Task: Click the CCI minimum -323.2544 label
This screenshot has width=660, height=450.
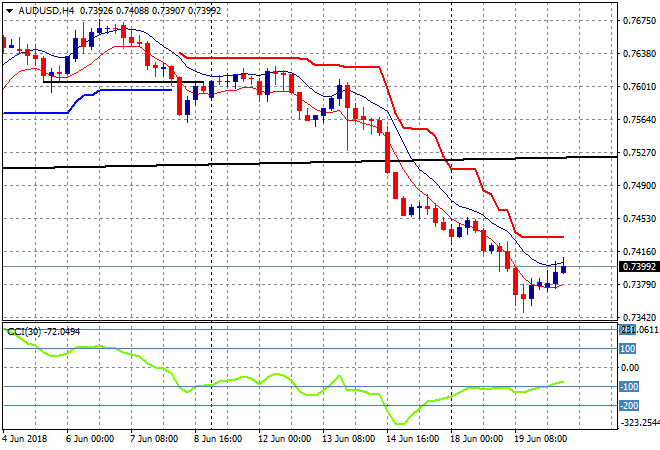Action: (640, 423)
